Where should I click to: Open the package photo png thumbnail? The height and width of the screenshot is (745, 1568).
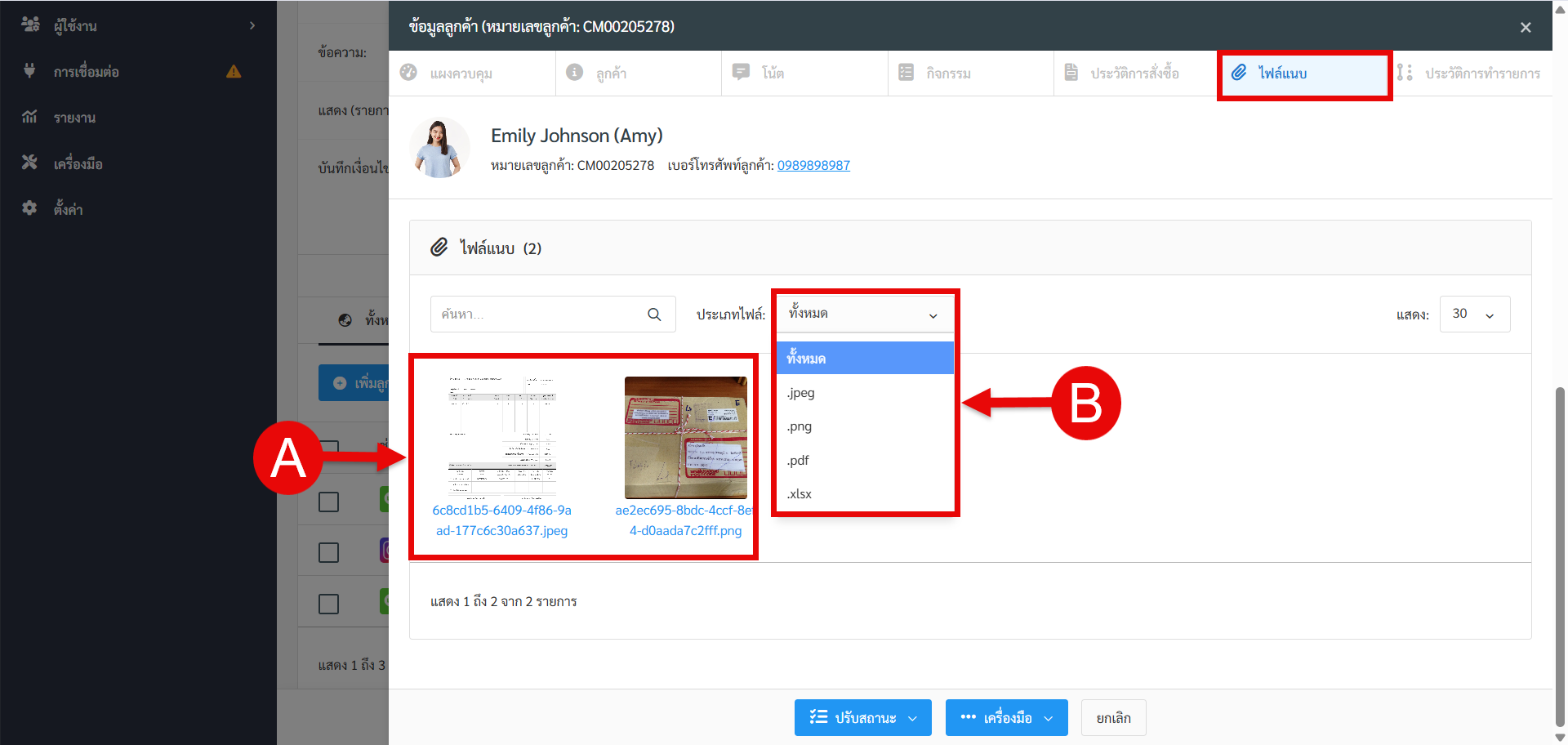685,438
